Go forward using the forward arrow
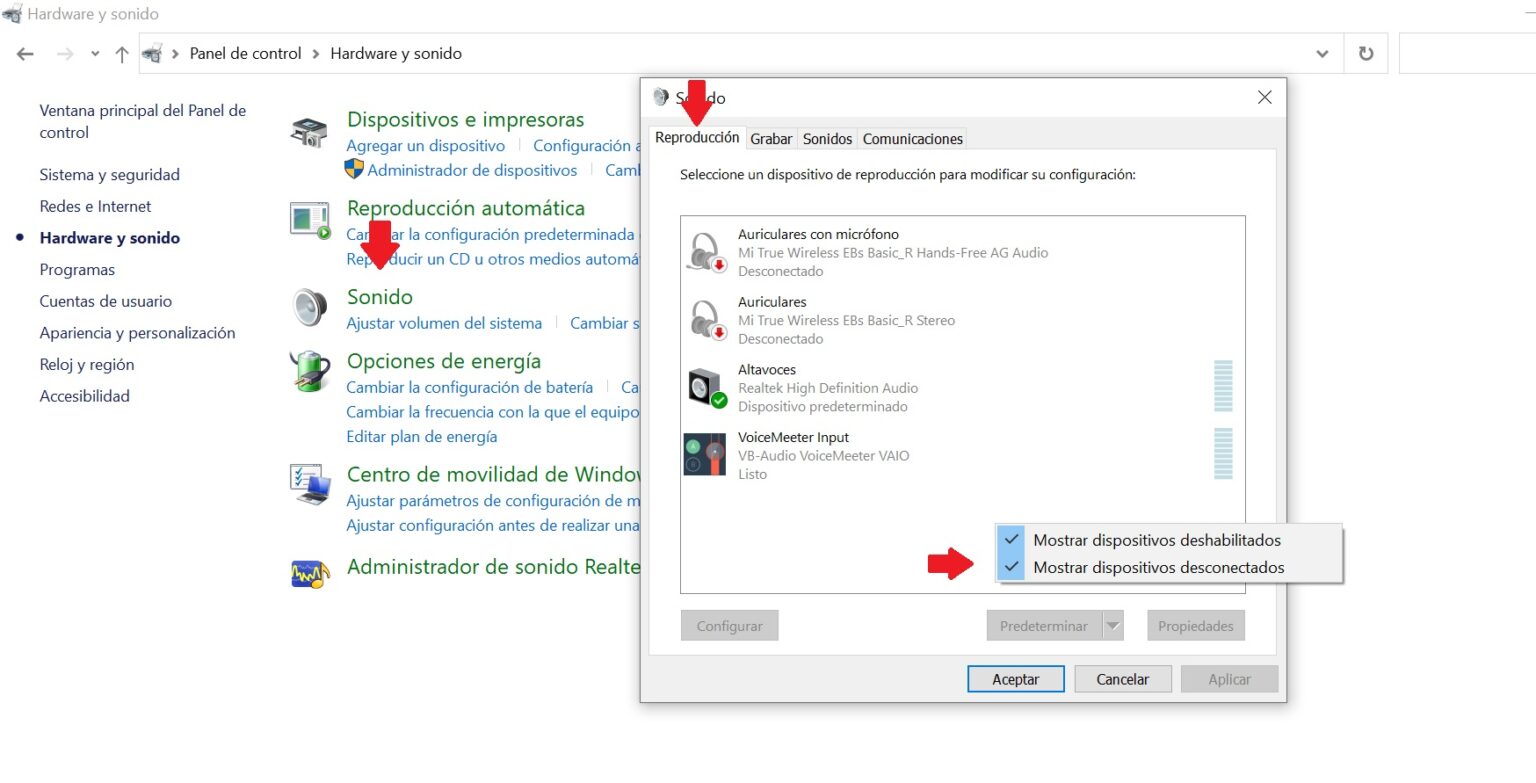 65,54
